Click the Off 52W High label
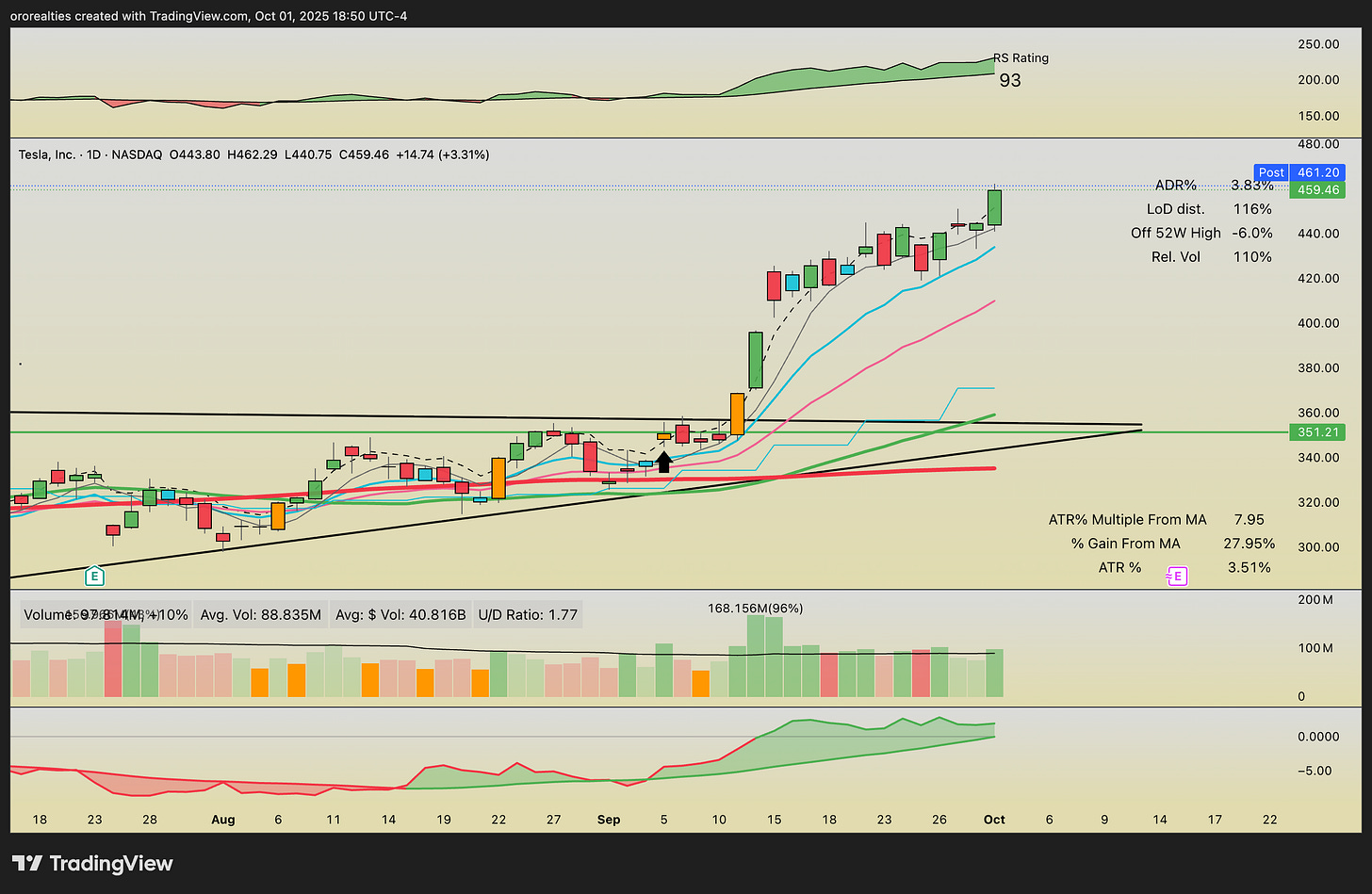Image resolution: width=1372 pixels, height=894 pixels. (1176, 233)
